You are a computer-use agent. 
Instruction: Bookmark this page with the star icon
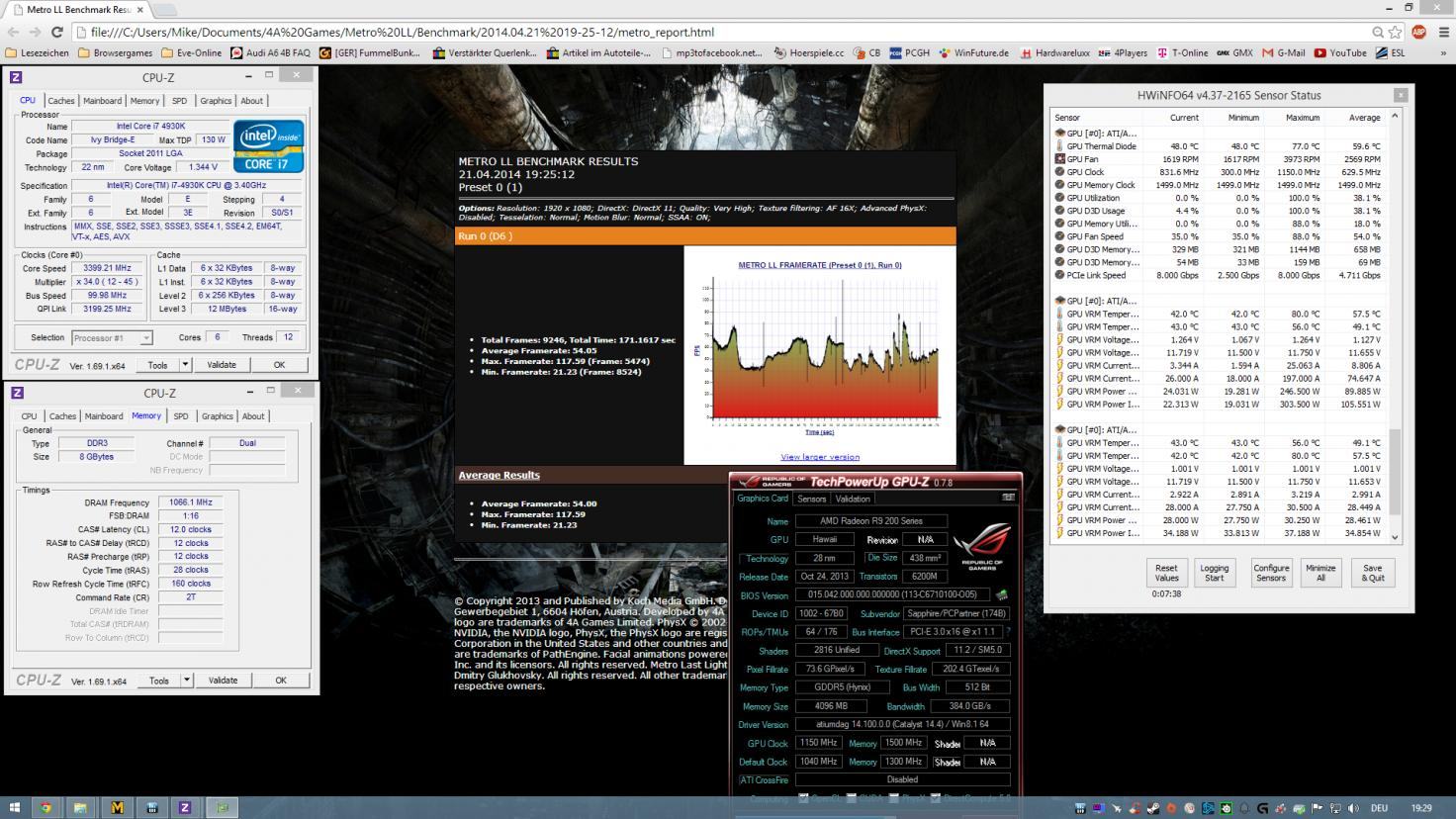1395,32
